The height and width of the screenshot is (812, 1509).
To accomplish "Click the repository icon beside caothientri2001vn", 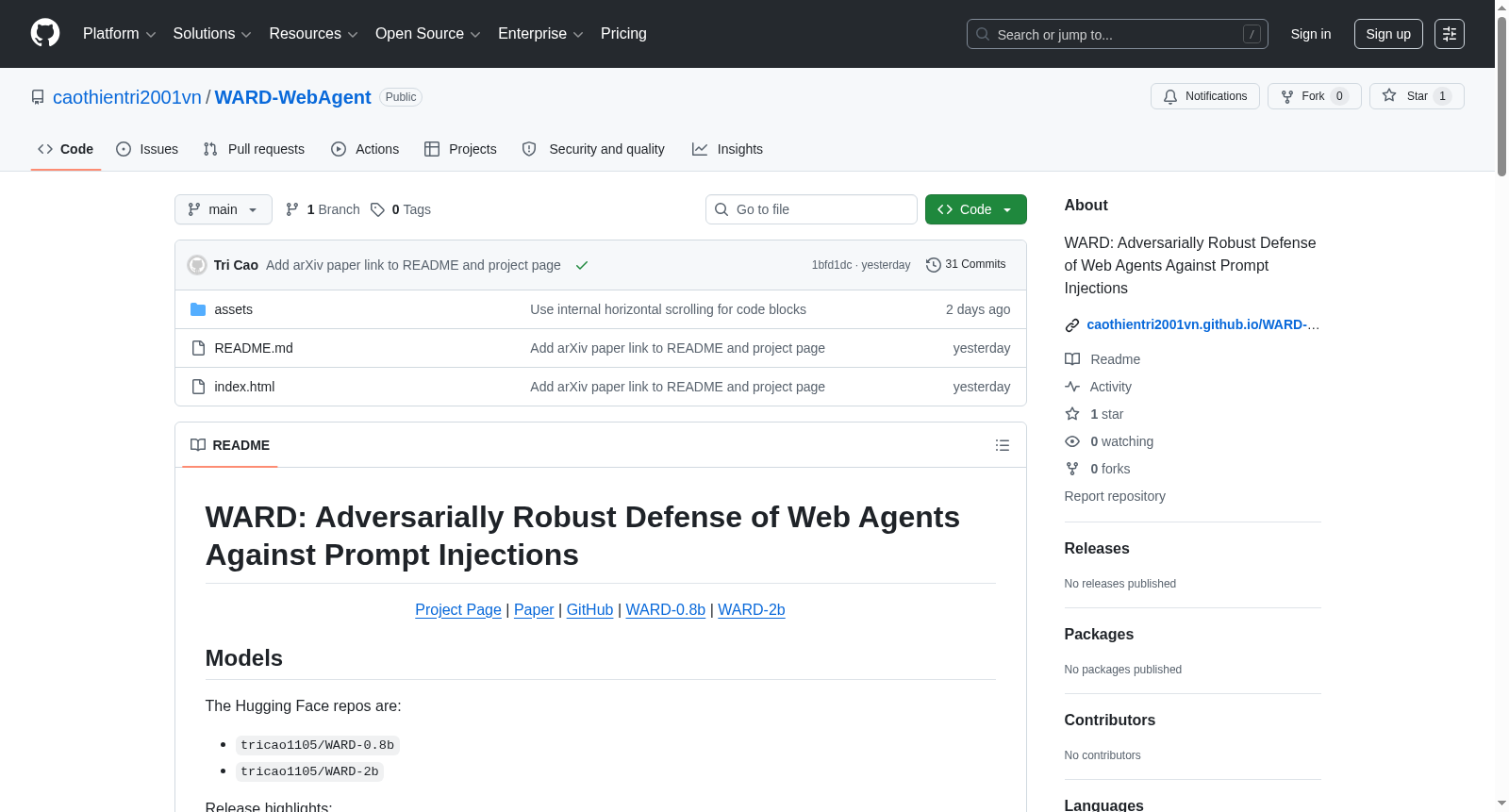I will [38, 97].
